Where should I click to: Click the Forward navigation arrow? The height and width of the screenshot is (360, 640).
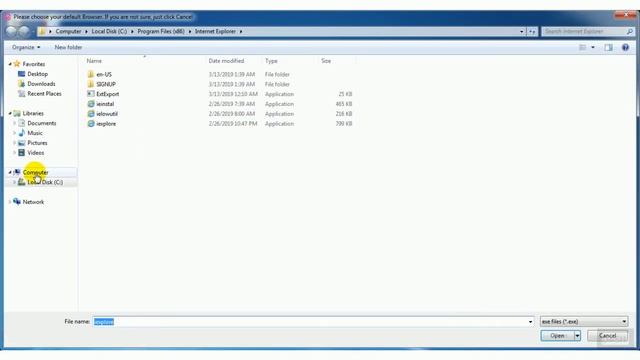[24, 31]
